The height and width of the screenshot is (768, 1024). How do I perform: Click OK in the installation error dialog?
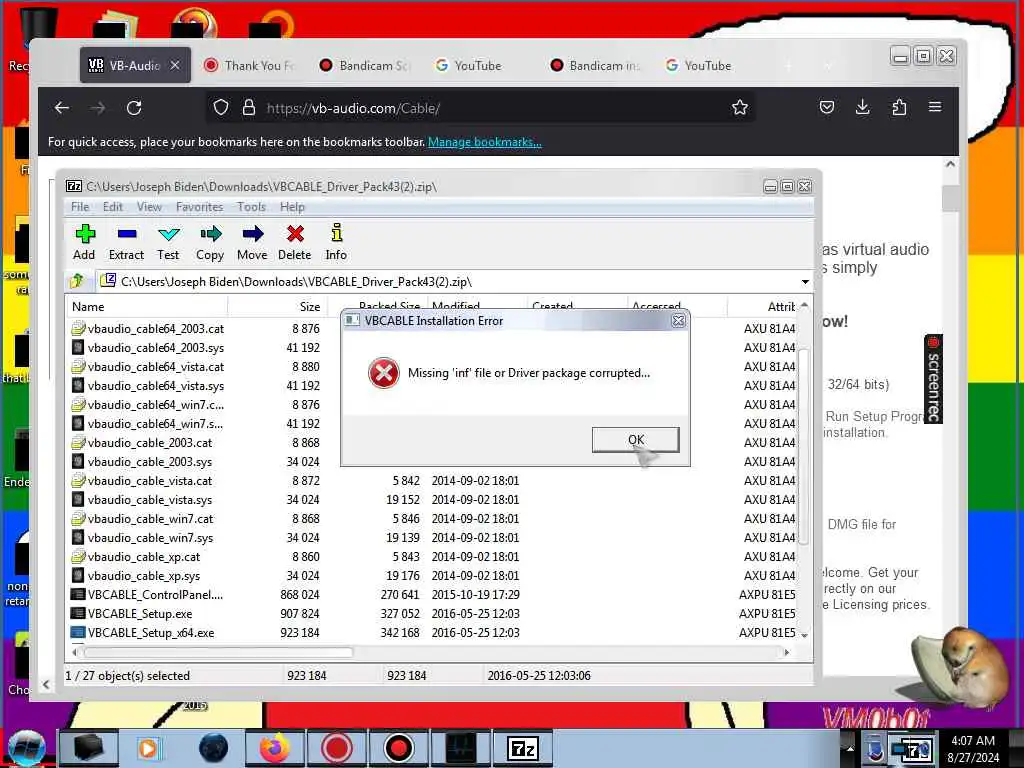point(635,440)
